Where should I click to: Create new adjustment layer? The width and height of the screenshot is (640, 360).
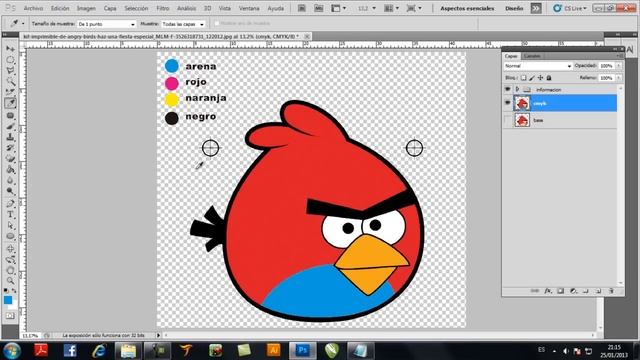click(573, 291)
